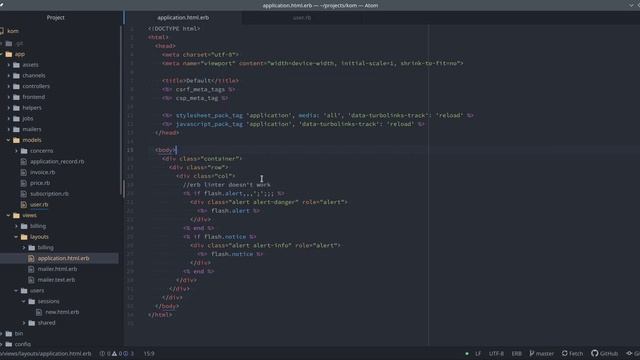Click cursor position 15:9 in status bar
The image size is (640, 360).
[149, 354]
